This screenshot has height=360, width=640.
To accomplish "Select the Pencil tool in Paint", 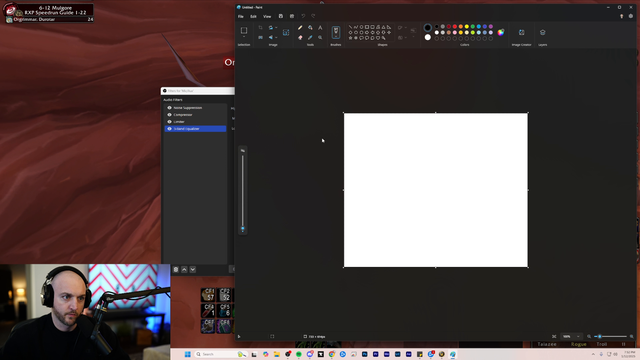I will tap(300, 27).
